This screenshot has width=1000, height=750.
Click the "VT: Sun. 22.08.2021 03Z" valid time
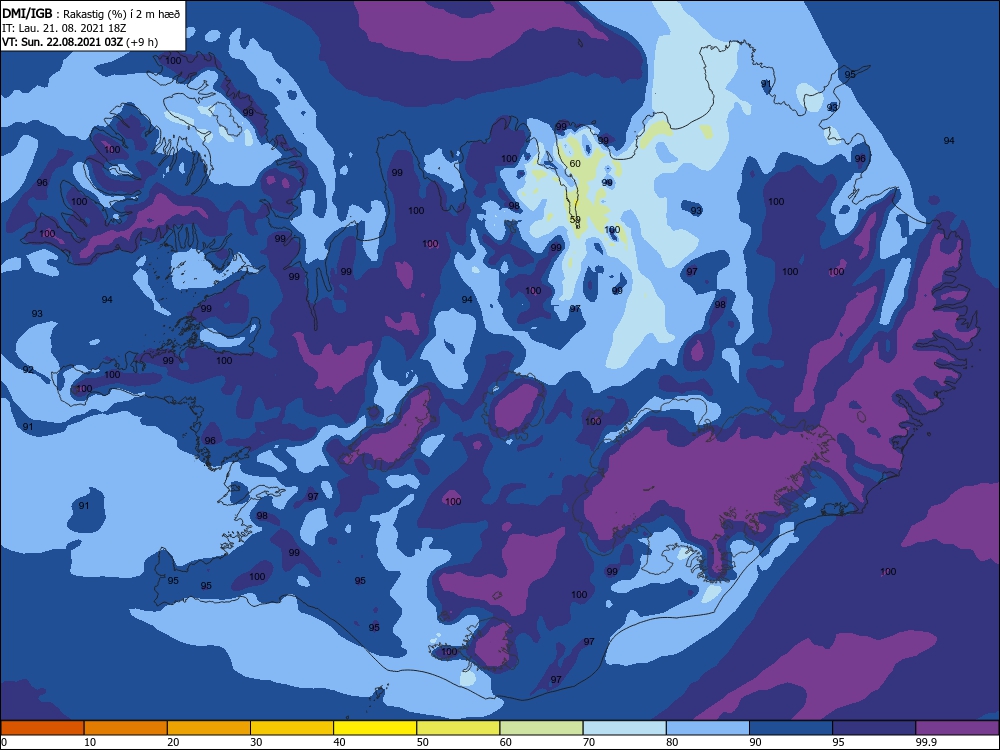62,42
